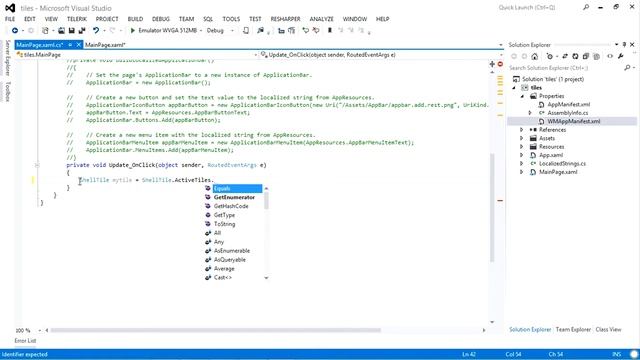Open the TELERIK menu

pos(77,19)
